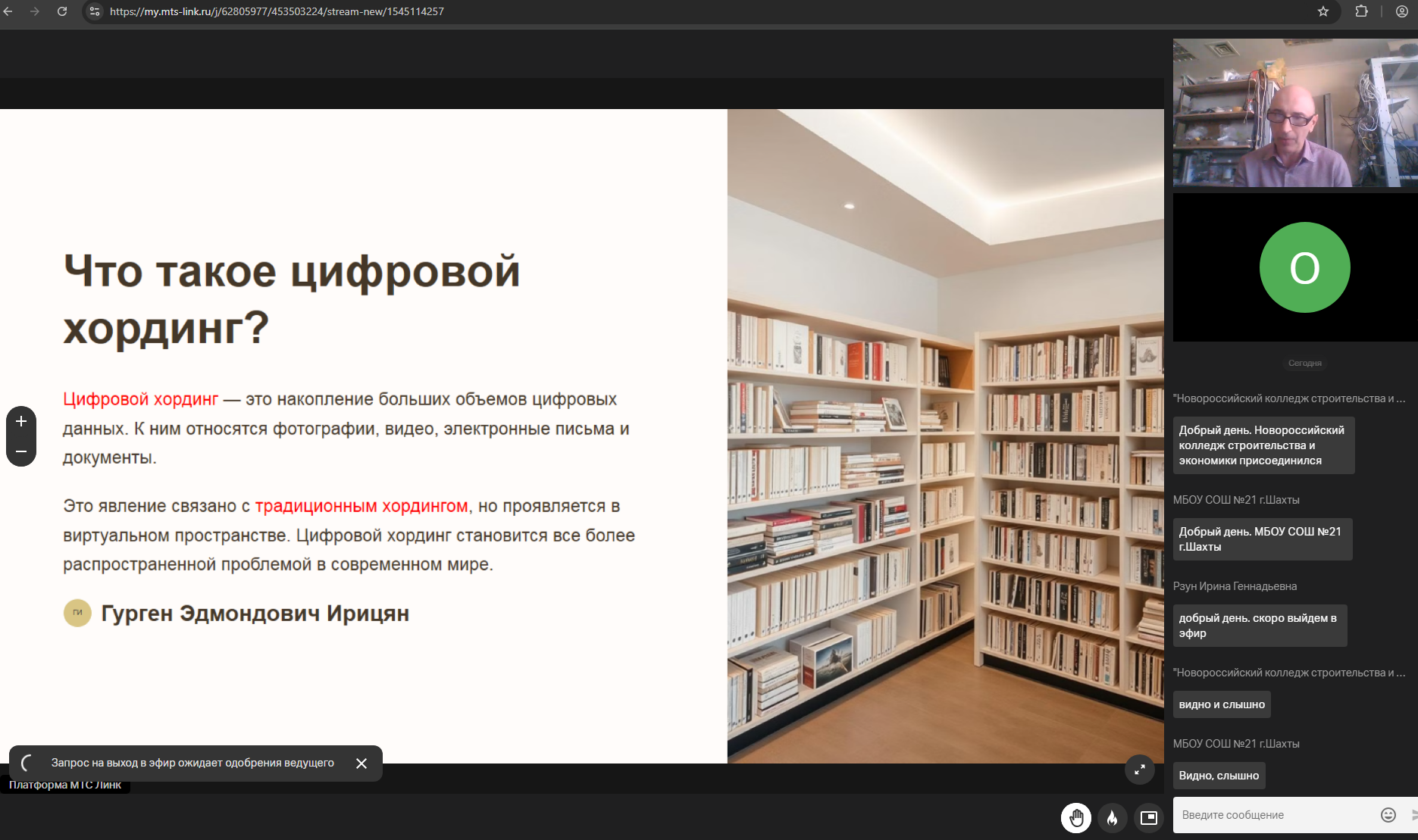Send a fire reaction
This screenshot has height=840, width=1418.
click(1112, 818)
